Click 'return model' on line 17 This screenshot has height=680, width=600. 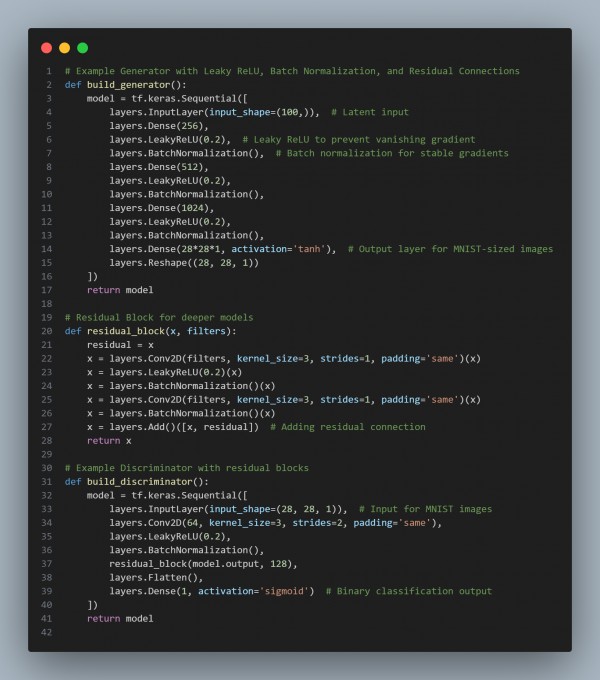[120, 290]
